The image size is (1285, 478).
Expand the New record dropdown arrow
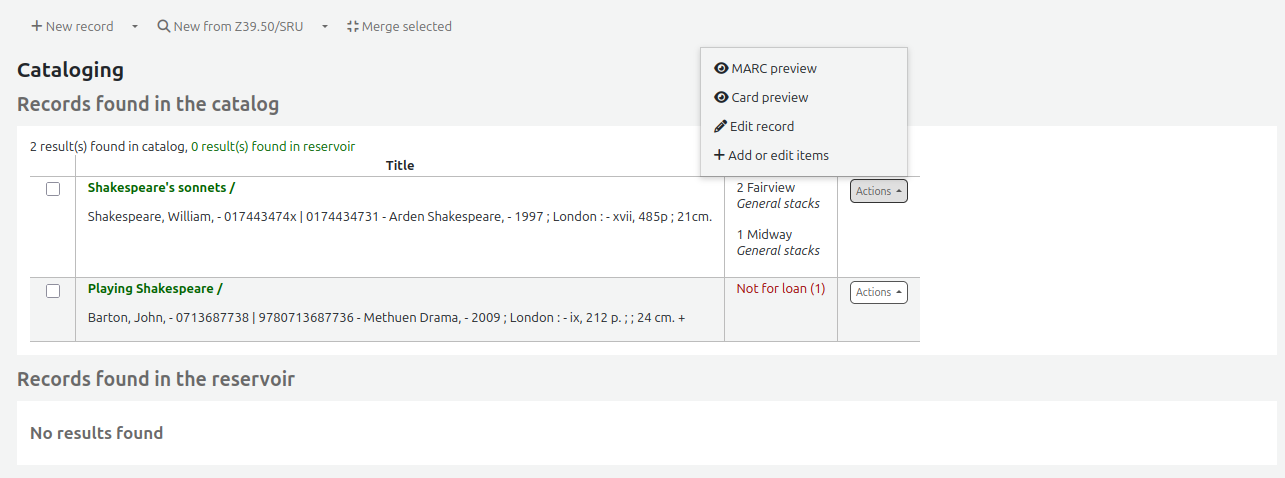coord(135,27)
